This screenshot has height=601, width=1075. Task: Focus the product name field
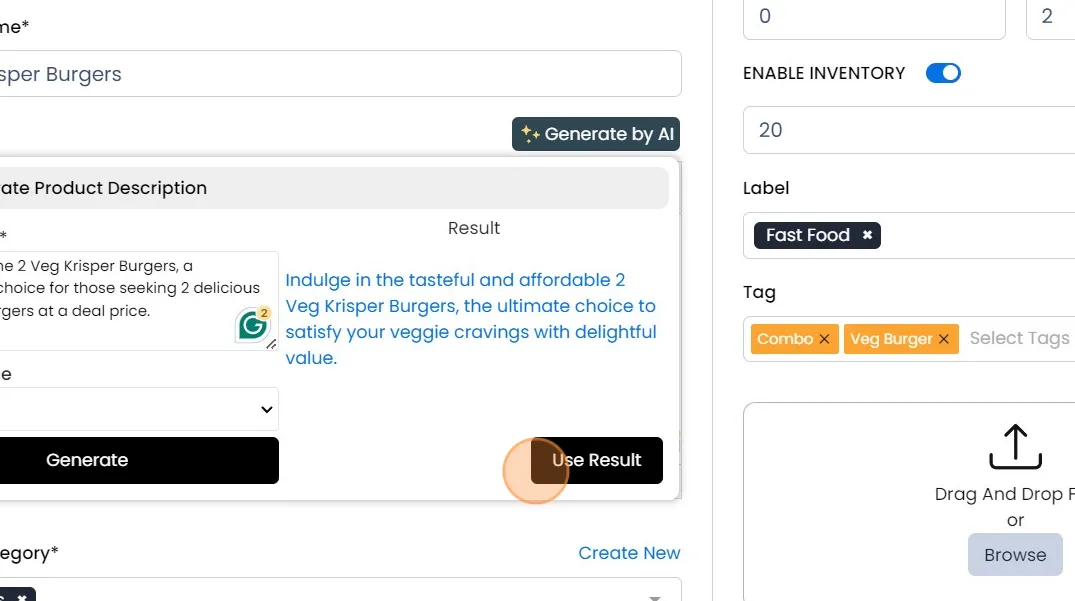[x=340, y=74]
